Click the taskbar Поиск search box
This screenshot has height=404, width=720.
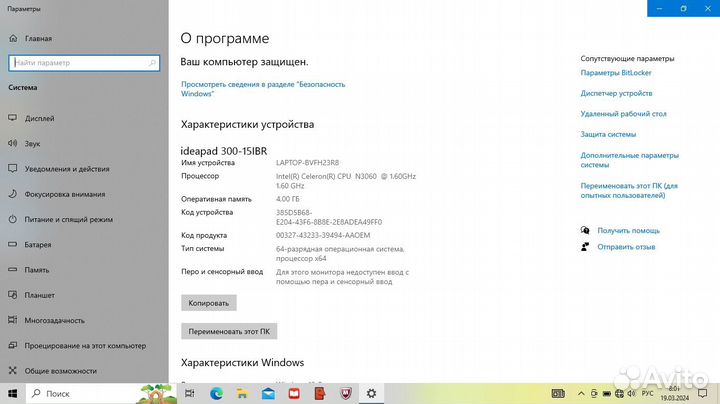[101, 394]
